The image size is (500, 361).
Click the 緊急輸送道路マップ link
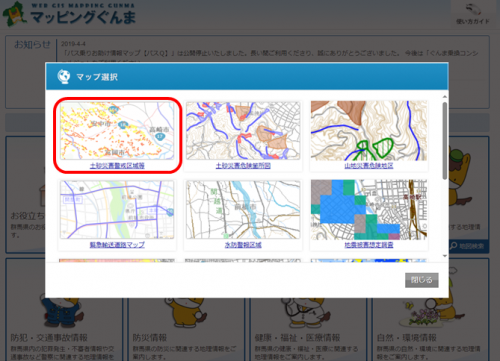click(x=117, y=245)
